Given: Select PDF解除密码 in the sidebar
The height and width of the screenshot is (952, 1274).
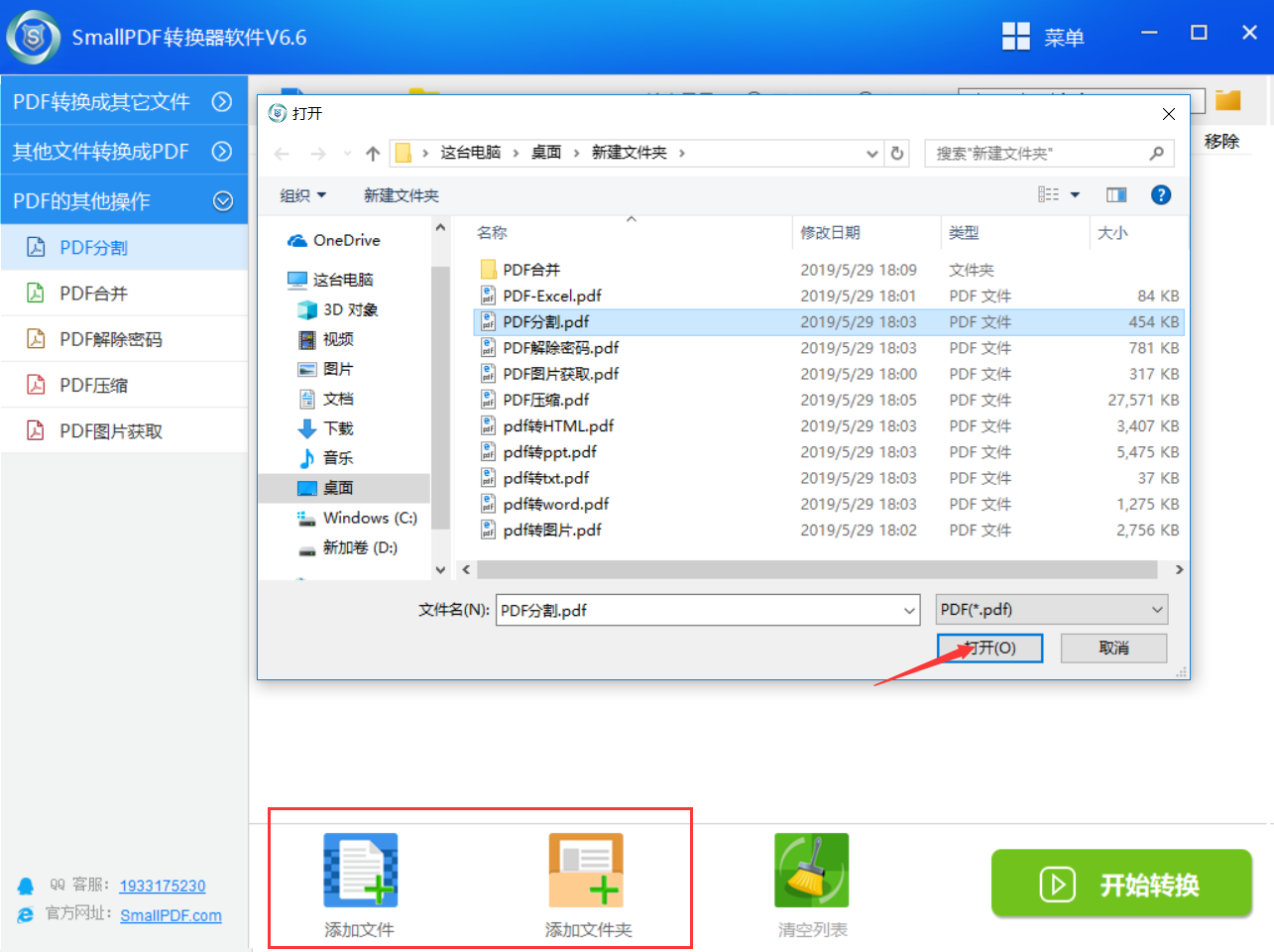Looking at the screenshot, I should click(x=124, y=339).
